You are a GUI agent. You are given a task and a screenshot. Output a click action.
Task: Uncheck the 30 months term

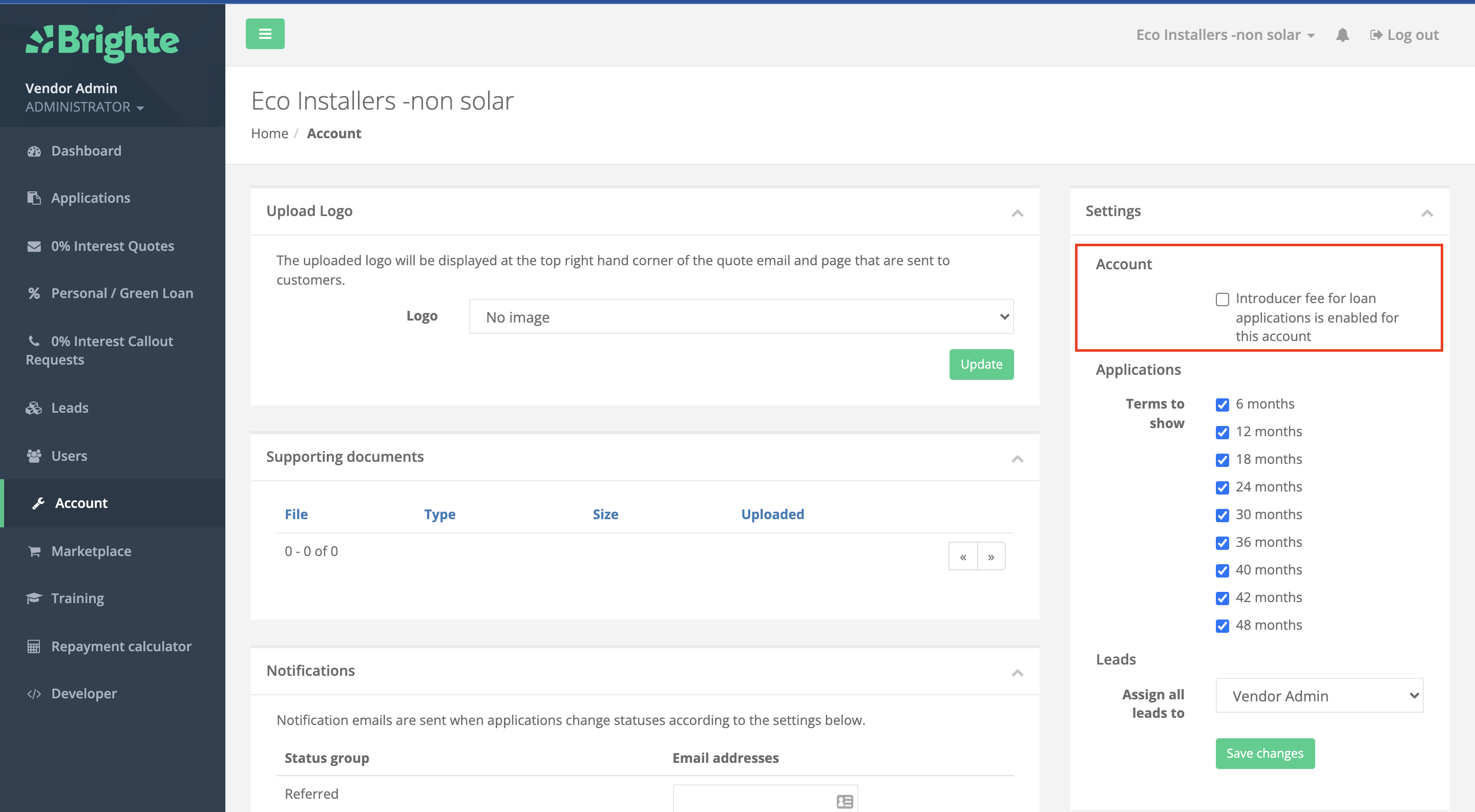point(1222,515)
